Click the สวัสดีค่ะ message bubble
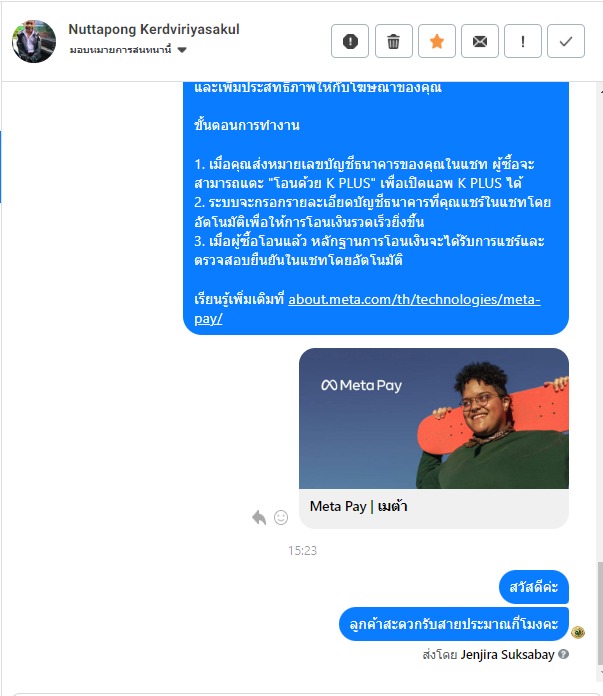 [534, 587]
